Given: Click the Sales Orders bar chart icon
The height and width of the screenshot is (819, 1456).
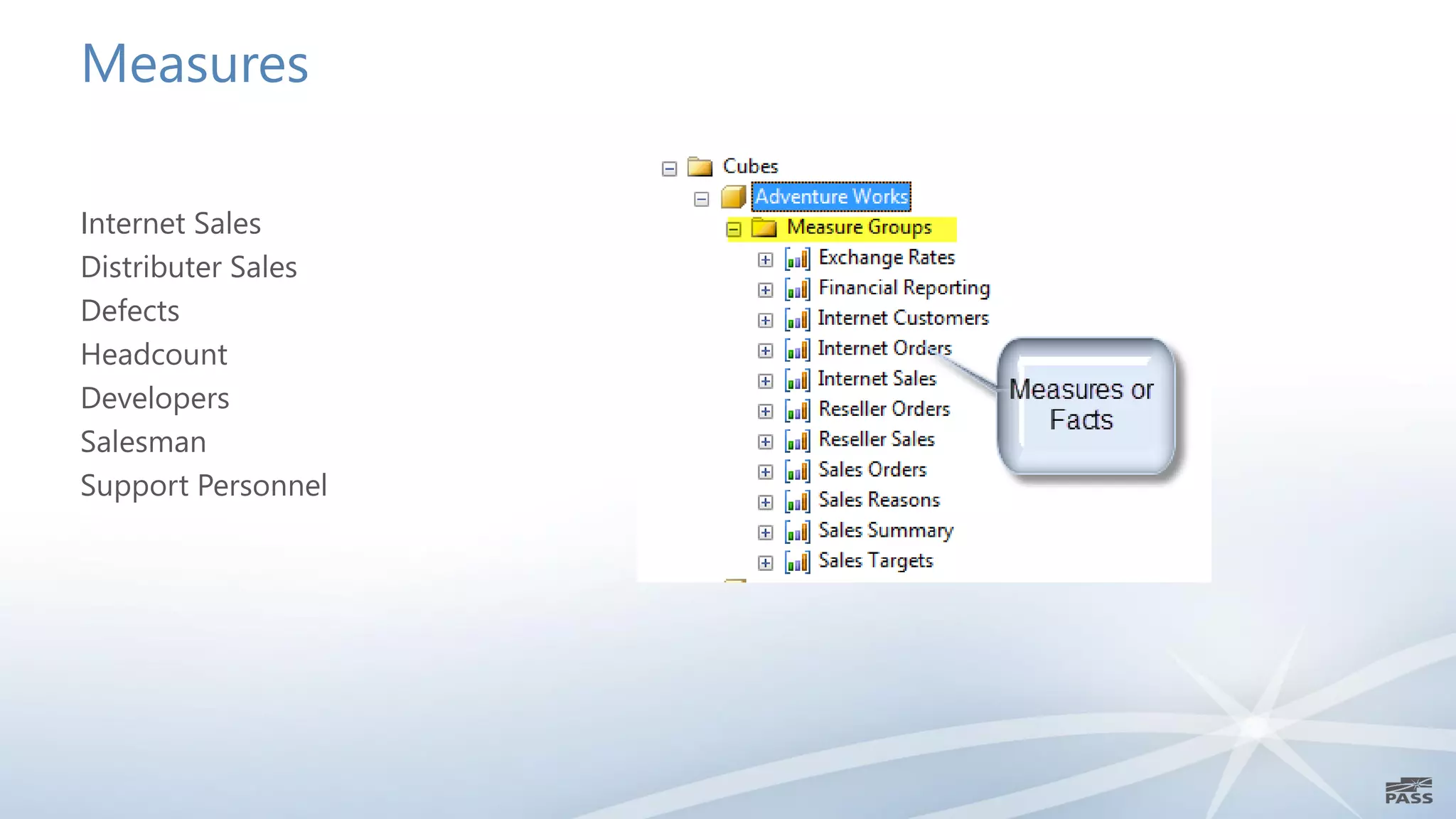Looking at the screenshot, I should click(797, 471).
